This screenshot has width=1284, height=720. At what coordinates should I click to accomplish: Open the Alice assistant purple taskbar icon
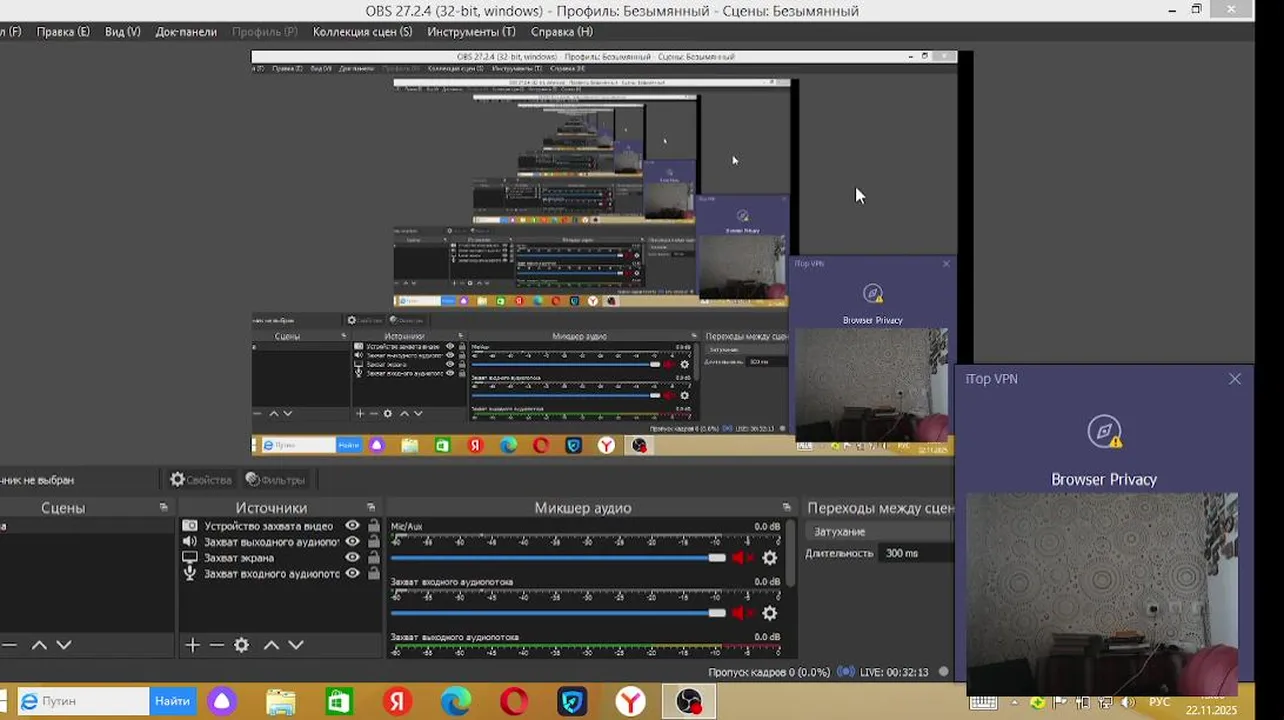click(x=222, y=702)
